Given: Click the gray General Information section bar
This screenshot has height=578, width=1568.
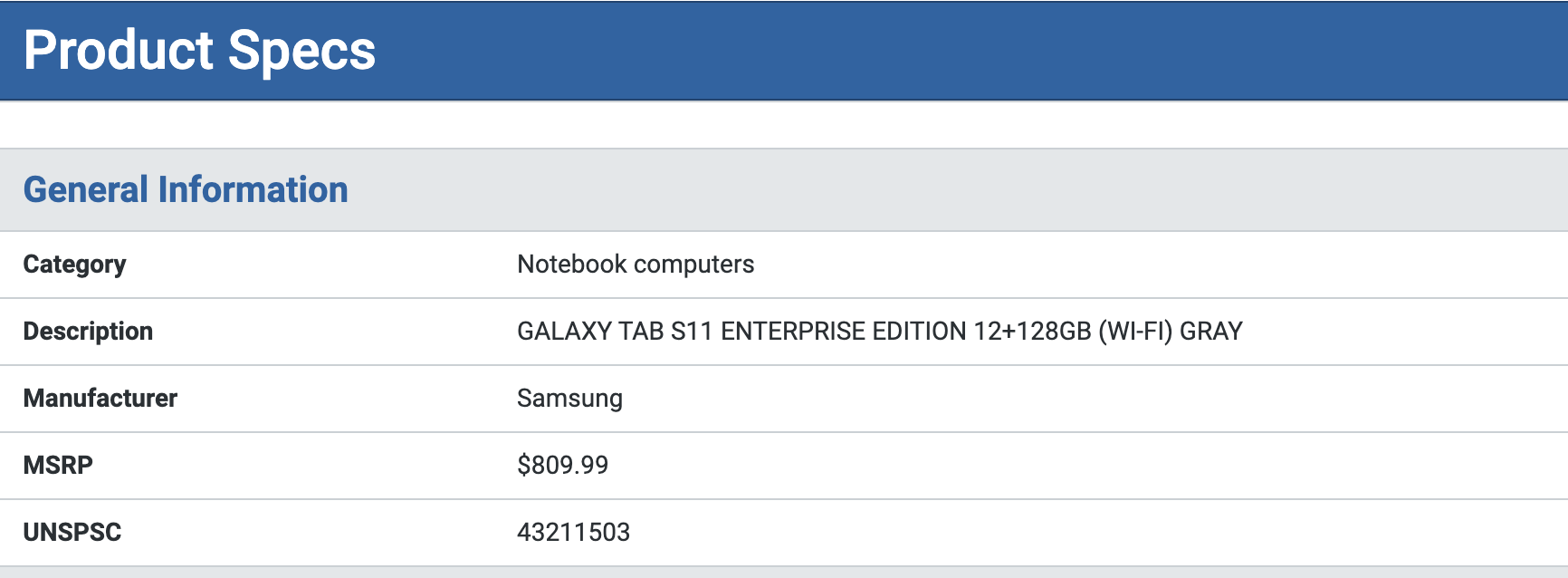Looking at the screenshot, I should (784, 189).
